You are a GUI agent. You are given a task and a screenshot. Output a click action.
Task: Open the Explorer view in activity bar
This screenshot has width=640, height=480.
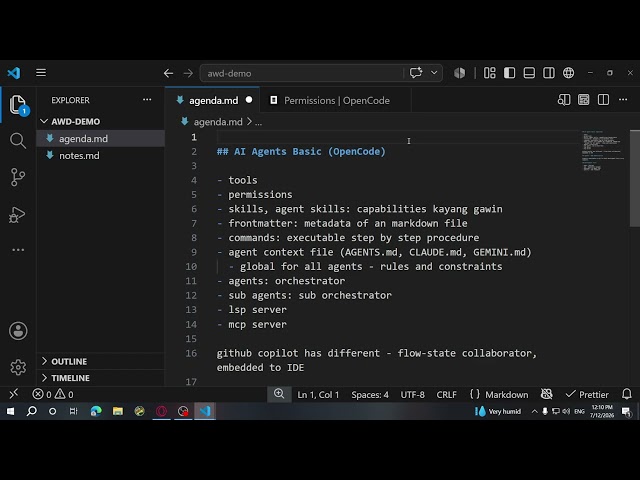(x=18, y=105)
